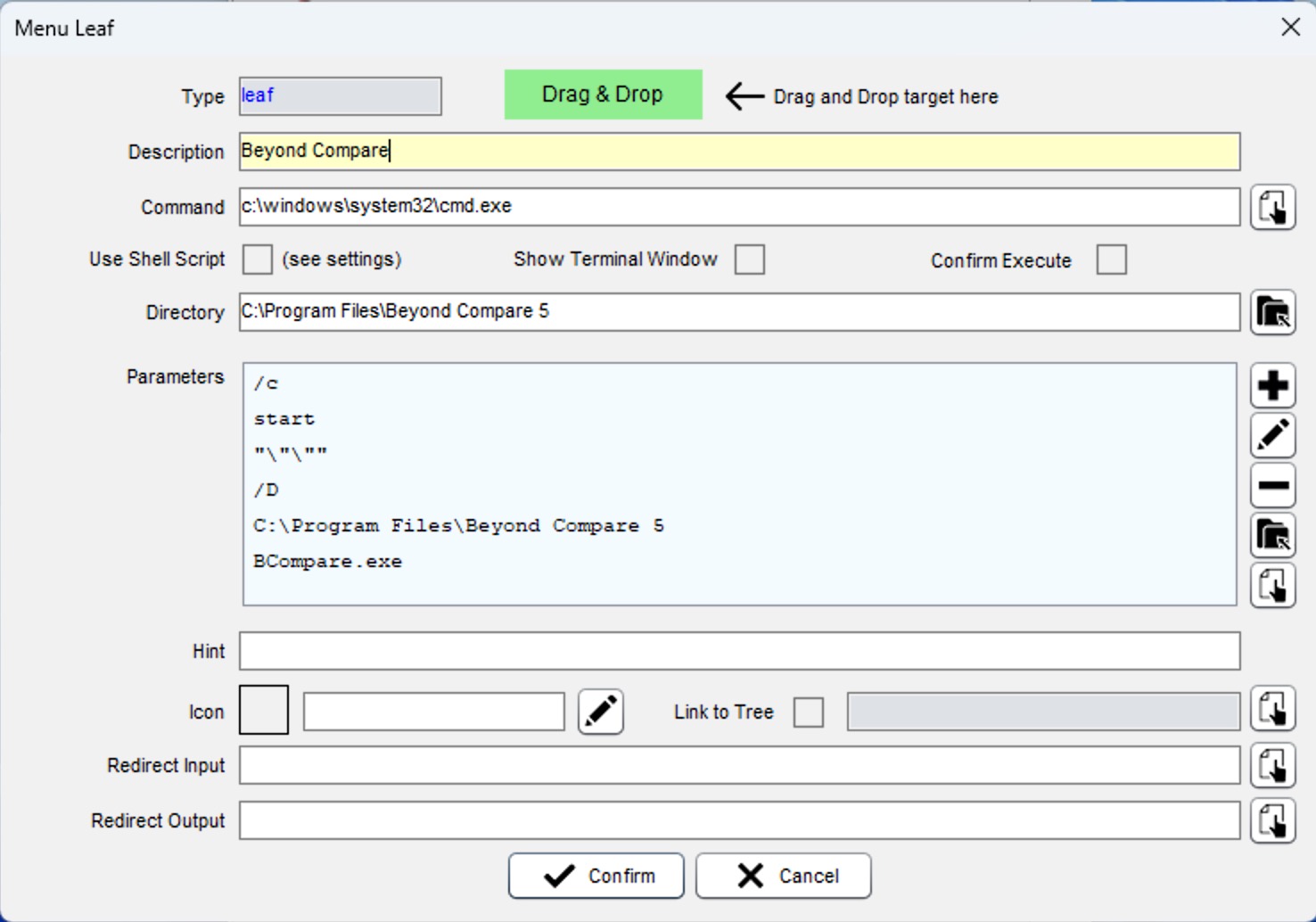Screen dimensions: 1316x922
Task: Click file icon next to Redirect Input
Action: coord(1272,766)
